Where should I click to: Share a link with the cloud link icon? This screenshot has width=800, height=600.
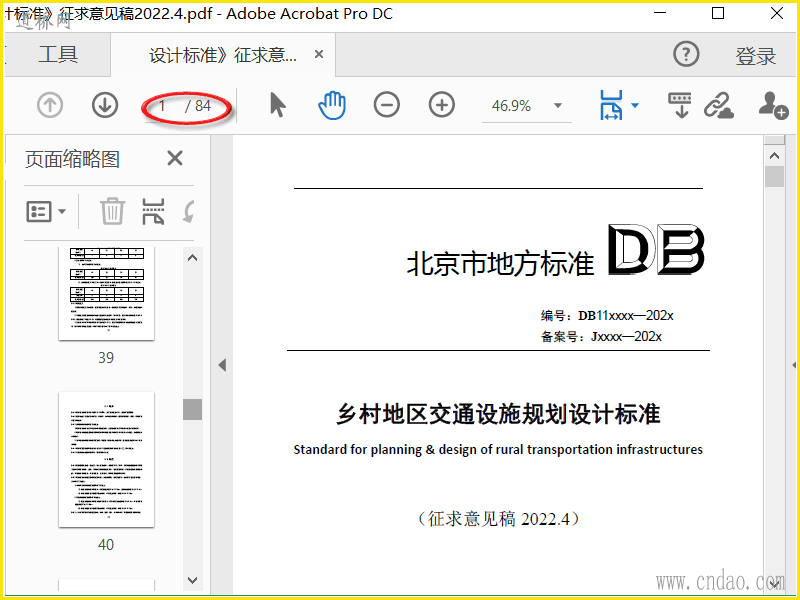[x=718, y=105]
